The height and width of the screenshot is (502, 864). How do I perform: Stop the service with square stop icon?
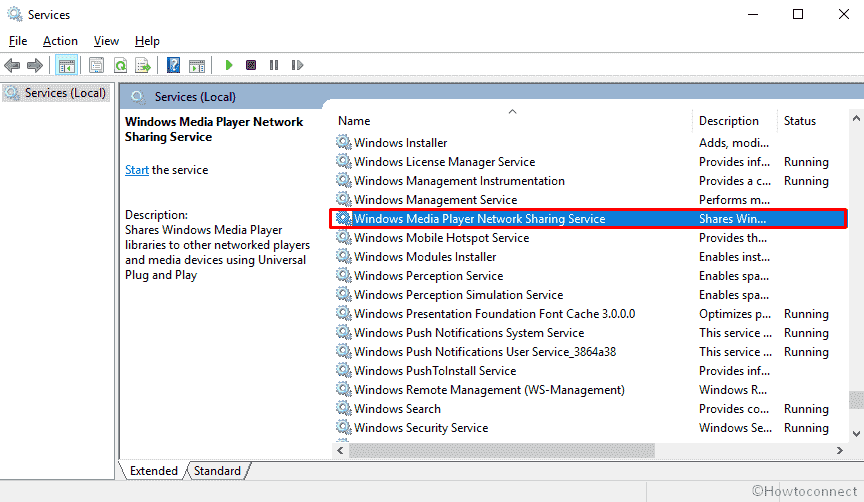pos(251,65)
